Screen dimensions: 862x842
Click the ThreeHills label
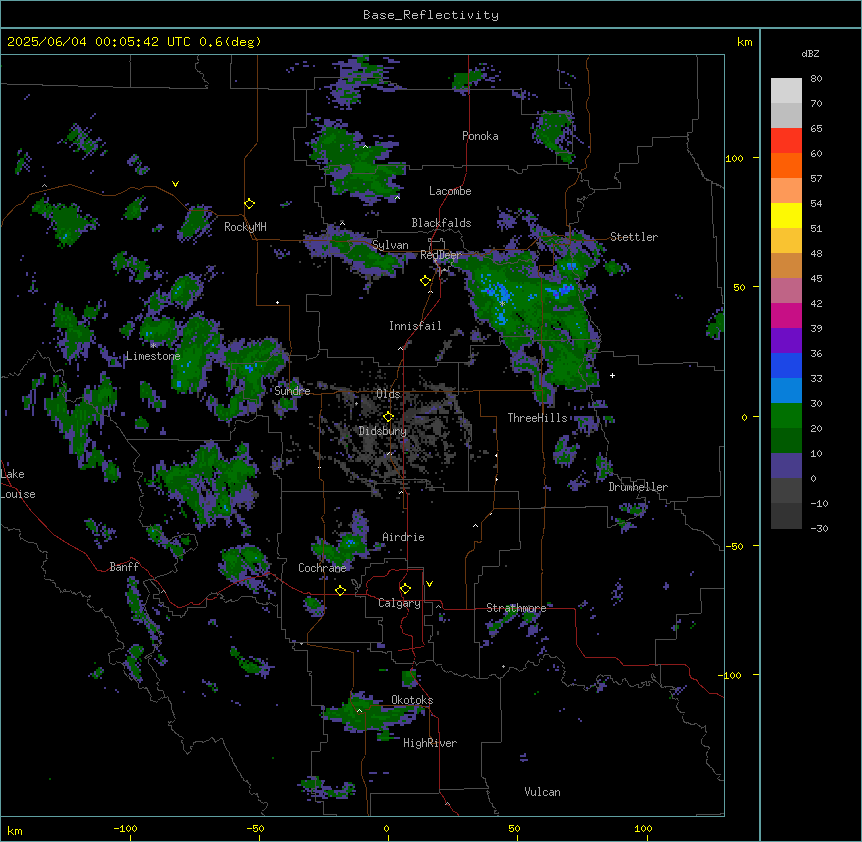[x=537, y=418]
